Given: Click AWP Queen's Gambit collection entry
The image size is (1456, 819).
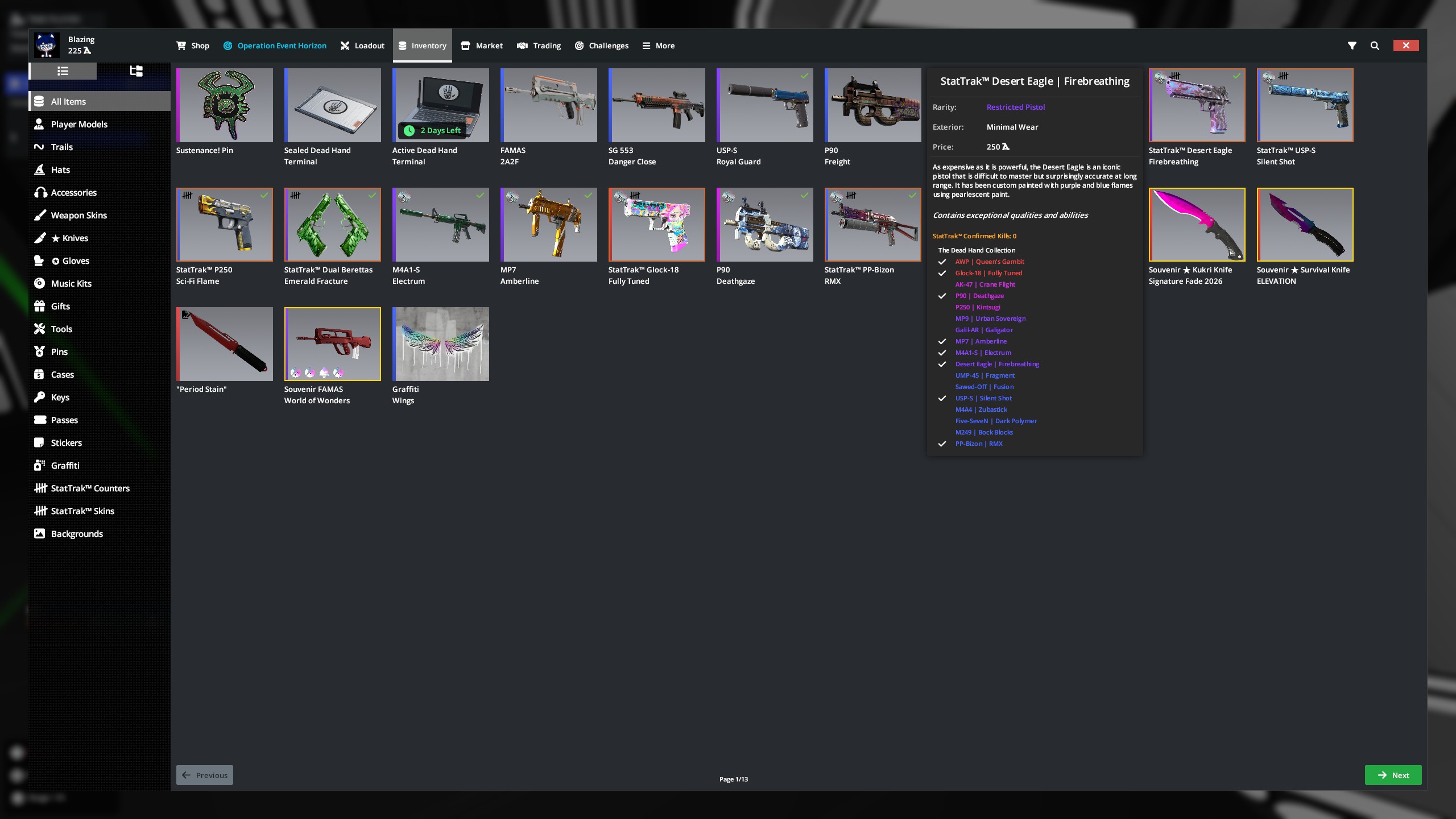Looking at the screenshot, I should [989, 262].
